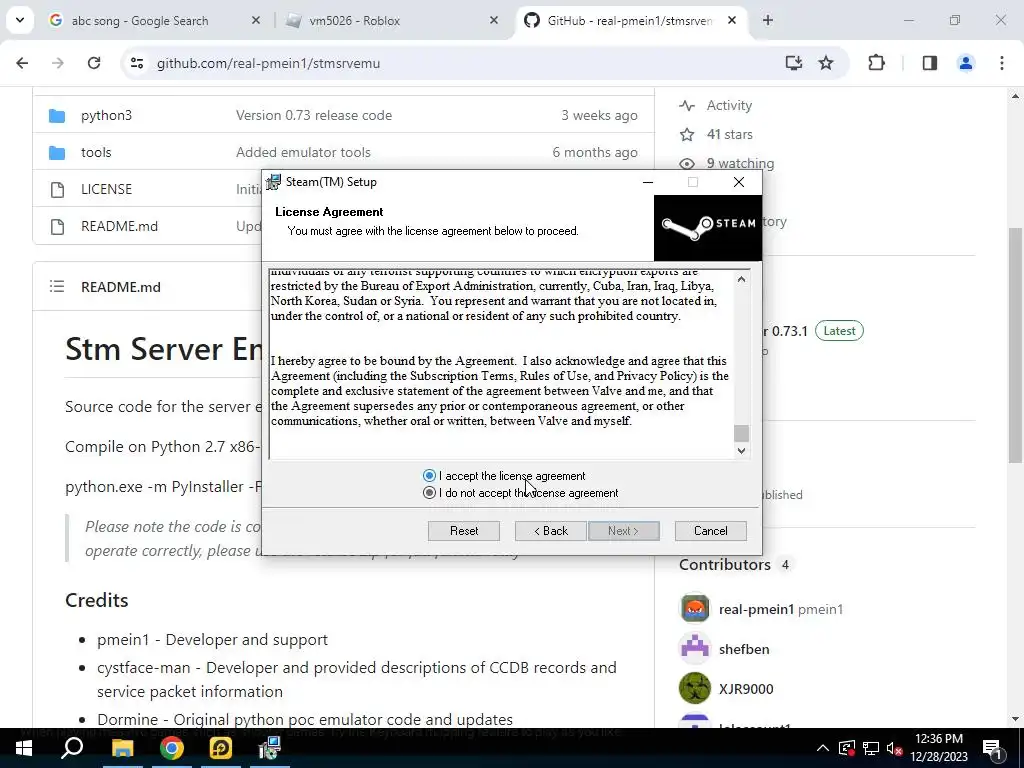Click the install app icon in address bar
This screenshot has width=1024, height=768.
click(793, 63)
